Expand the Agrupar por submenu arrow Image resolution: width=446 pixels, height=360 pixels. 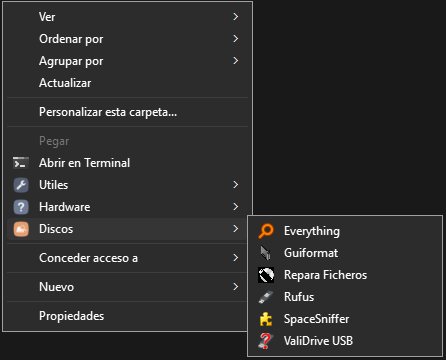click(236, 61)
